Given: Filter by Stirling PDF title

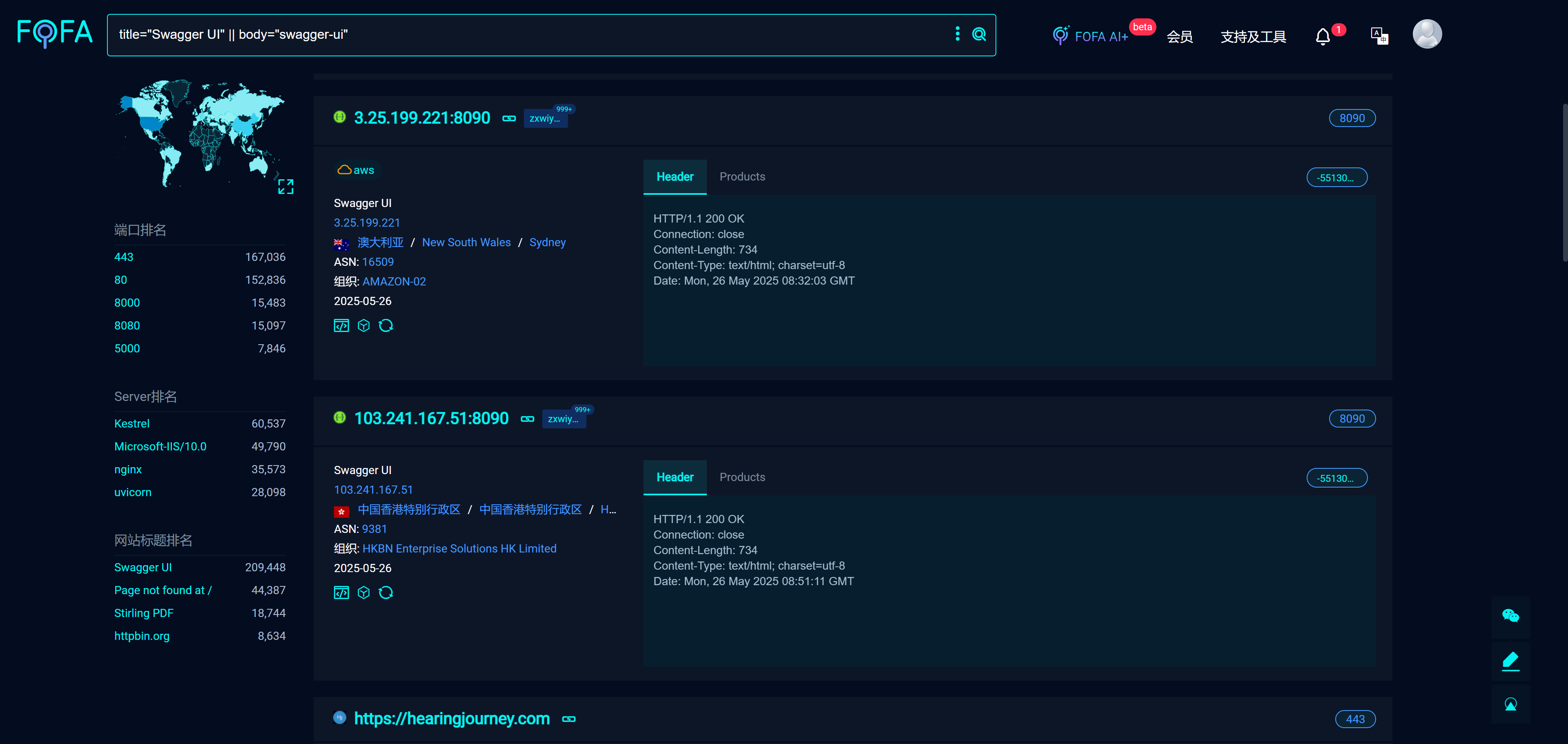Looking at the screenshot, I should click(144, 613).
